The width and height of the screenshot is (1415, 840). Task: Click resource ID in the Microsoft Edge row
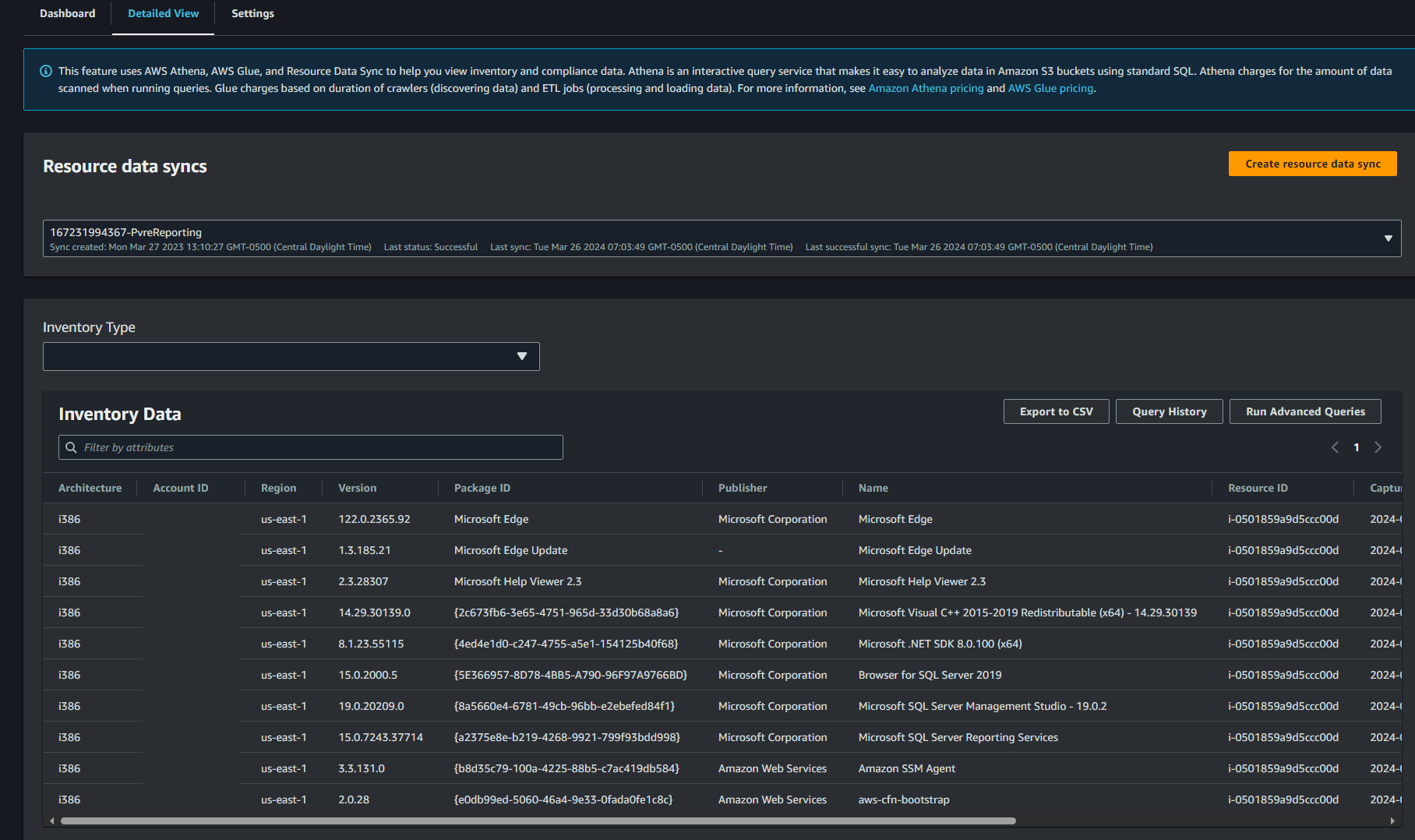pyautogui.click(x=1283, y=519)
